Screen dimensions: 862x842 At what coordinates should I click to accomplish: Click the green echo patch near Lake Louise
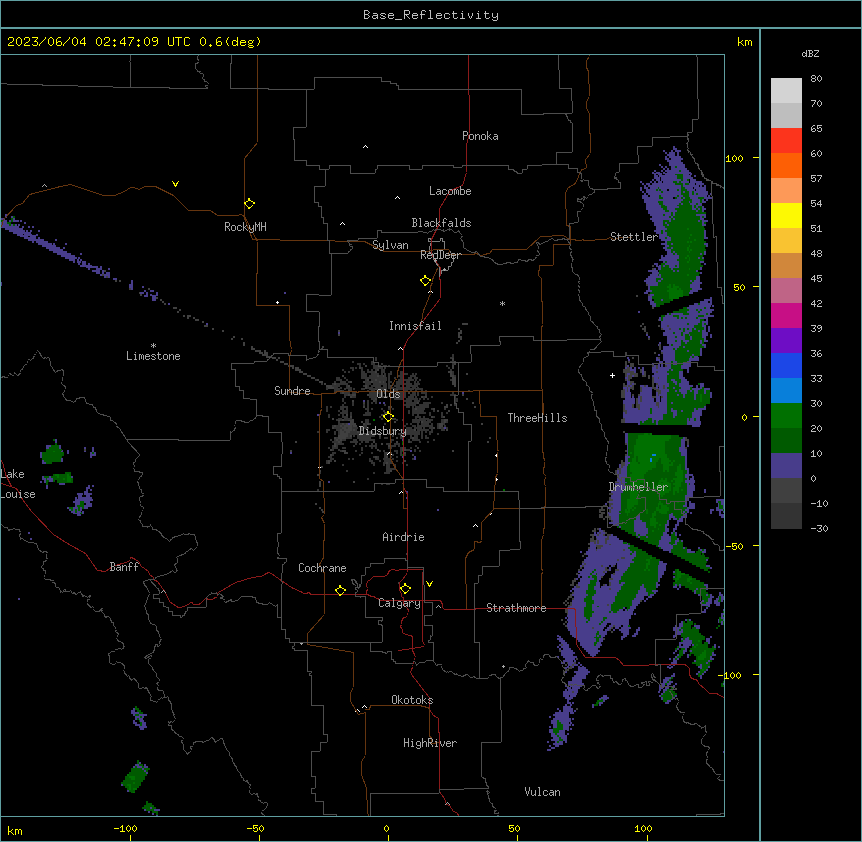coord(52,453)
